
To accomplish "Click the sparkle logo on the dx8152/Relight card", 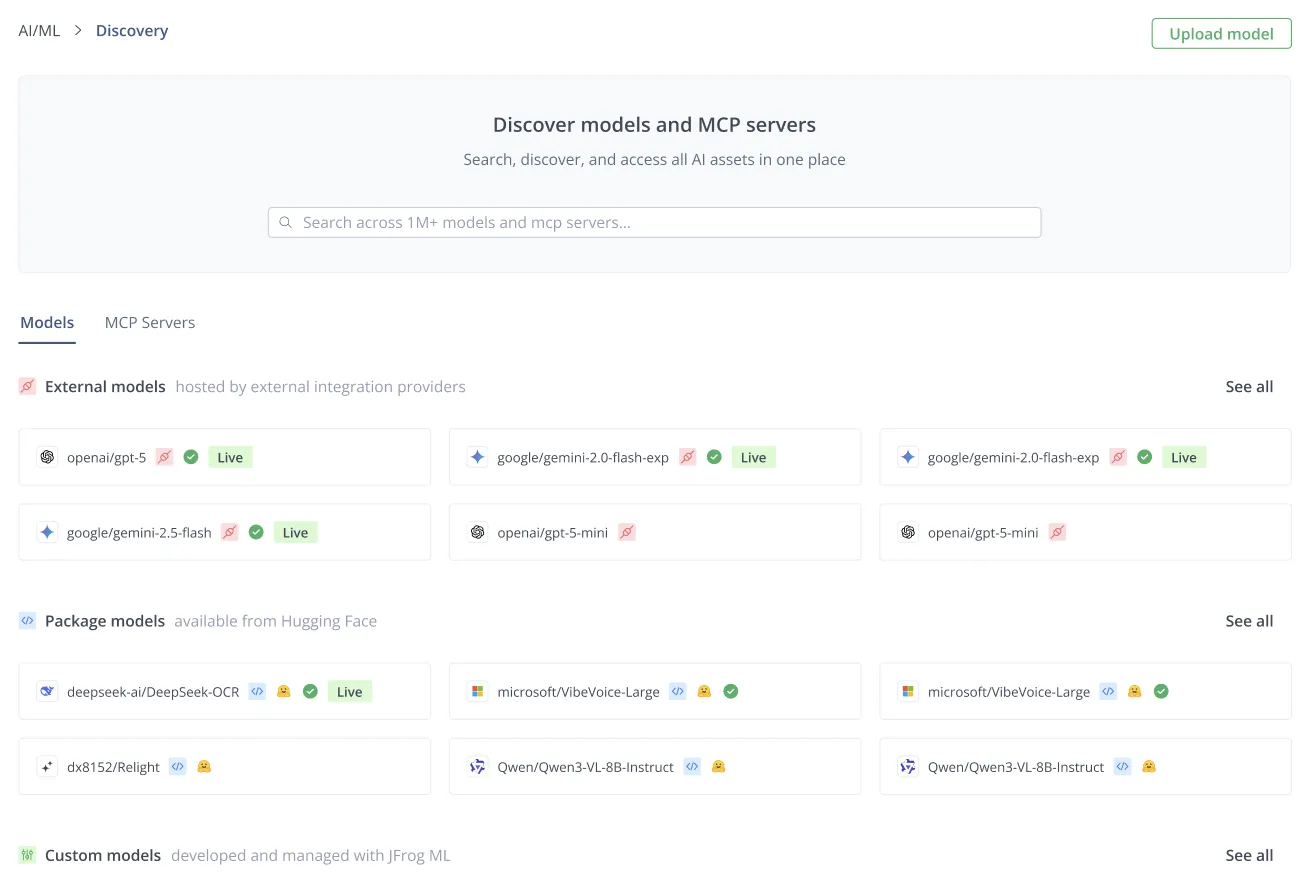I will coord(47,766).
